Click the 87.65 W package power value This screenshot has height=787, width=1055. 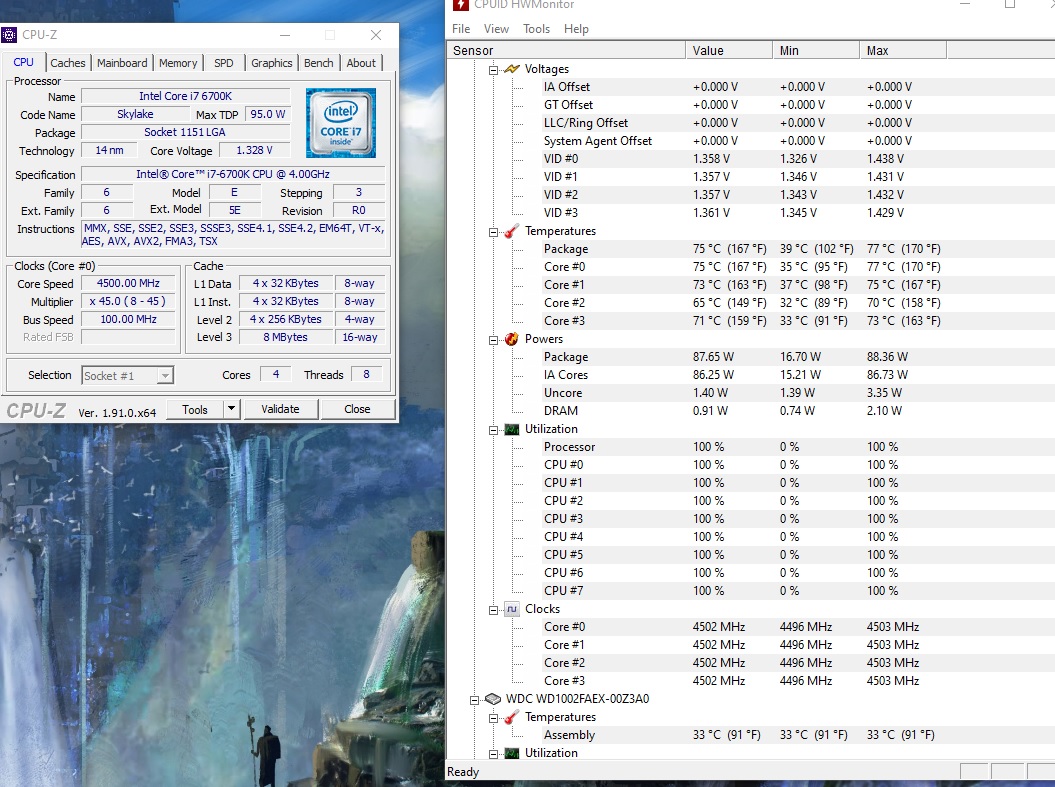click(x=713, y=357)
